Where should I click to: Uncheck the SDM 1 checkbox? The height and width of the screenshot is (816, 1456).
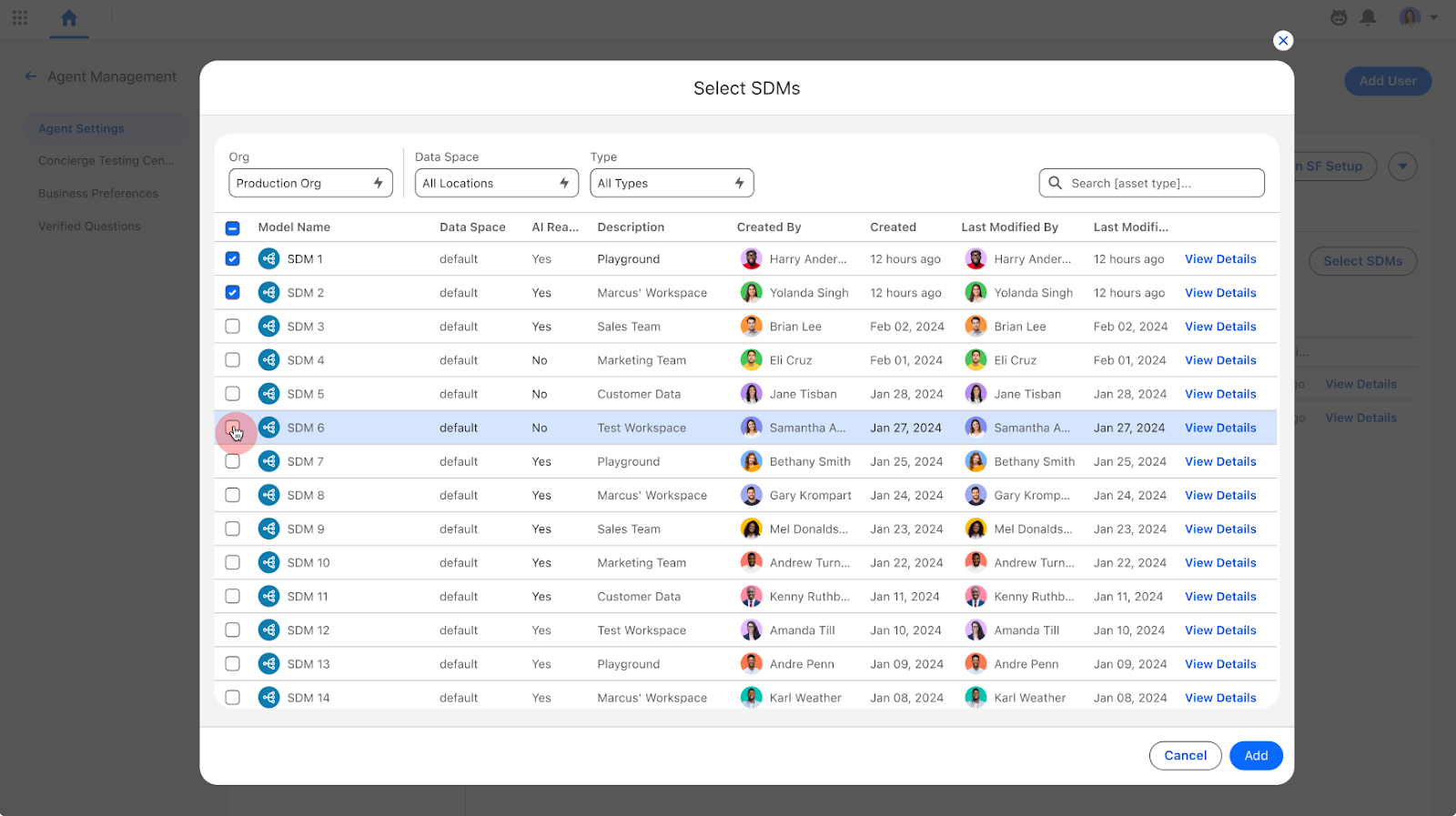pyautogui.click(x=233, y=259)
